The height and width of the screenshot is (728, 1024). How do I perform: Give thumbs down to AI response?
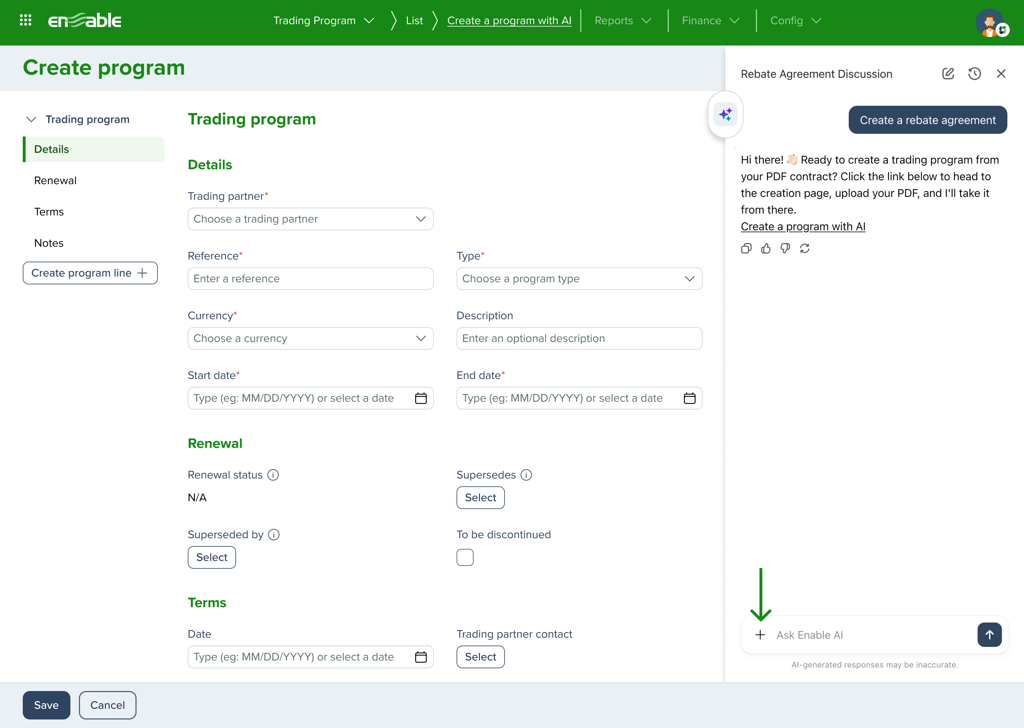pos(785,248)
